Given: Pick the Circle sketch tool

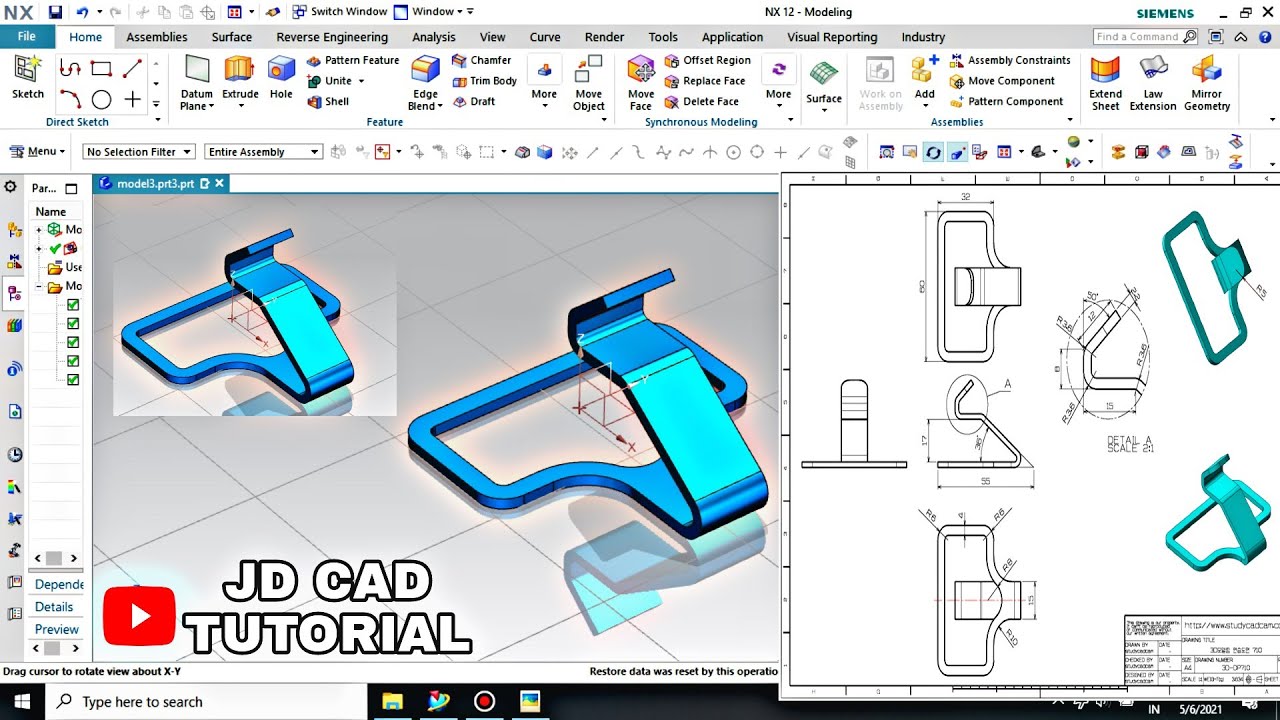Looking at the screenshot, I should point(101,99).
